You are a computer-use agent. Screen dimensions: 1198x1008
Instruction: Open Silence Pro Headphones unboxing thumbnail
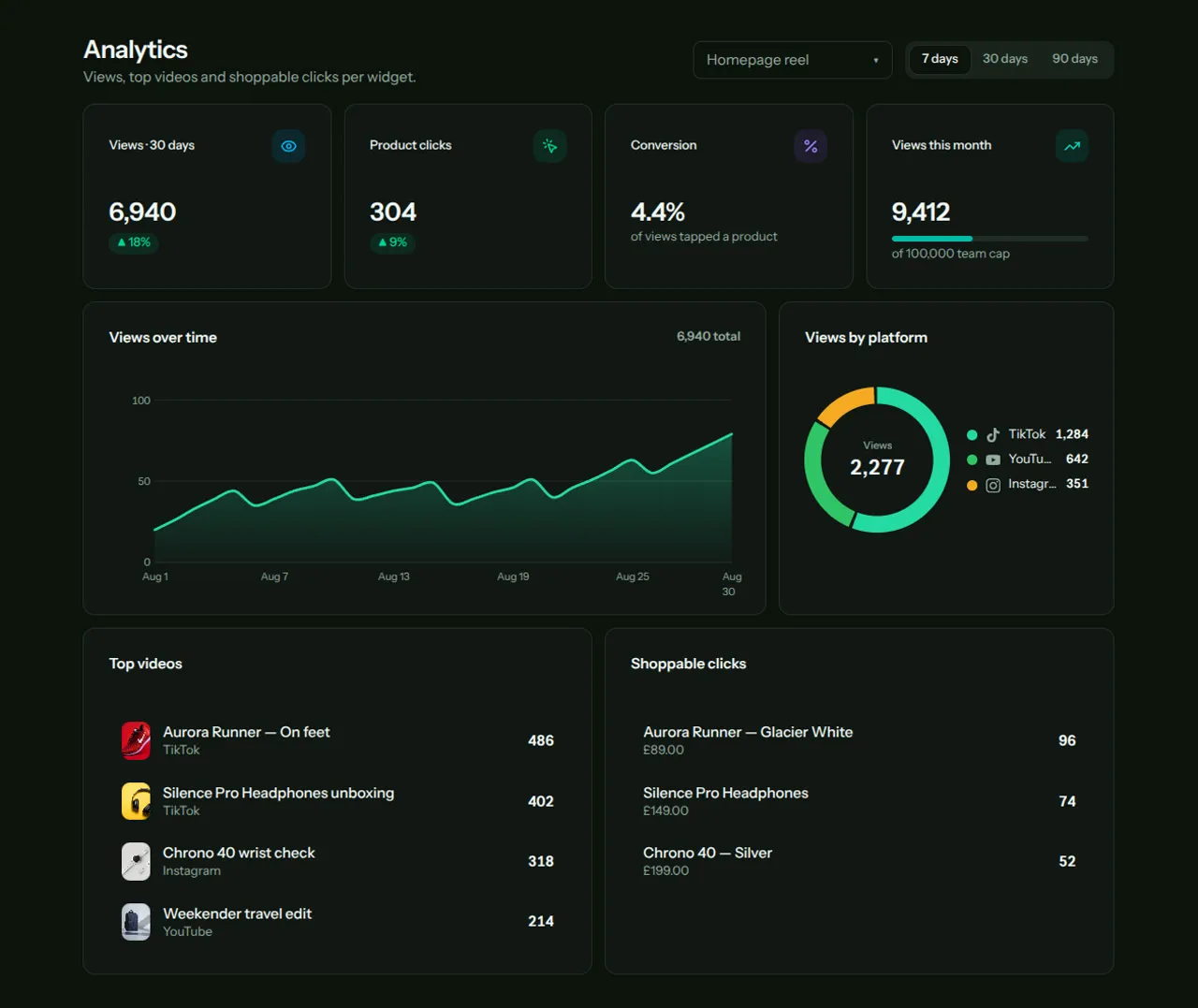point(136,801)
